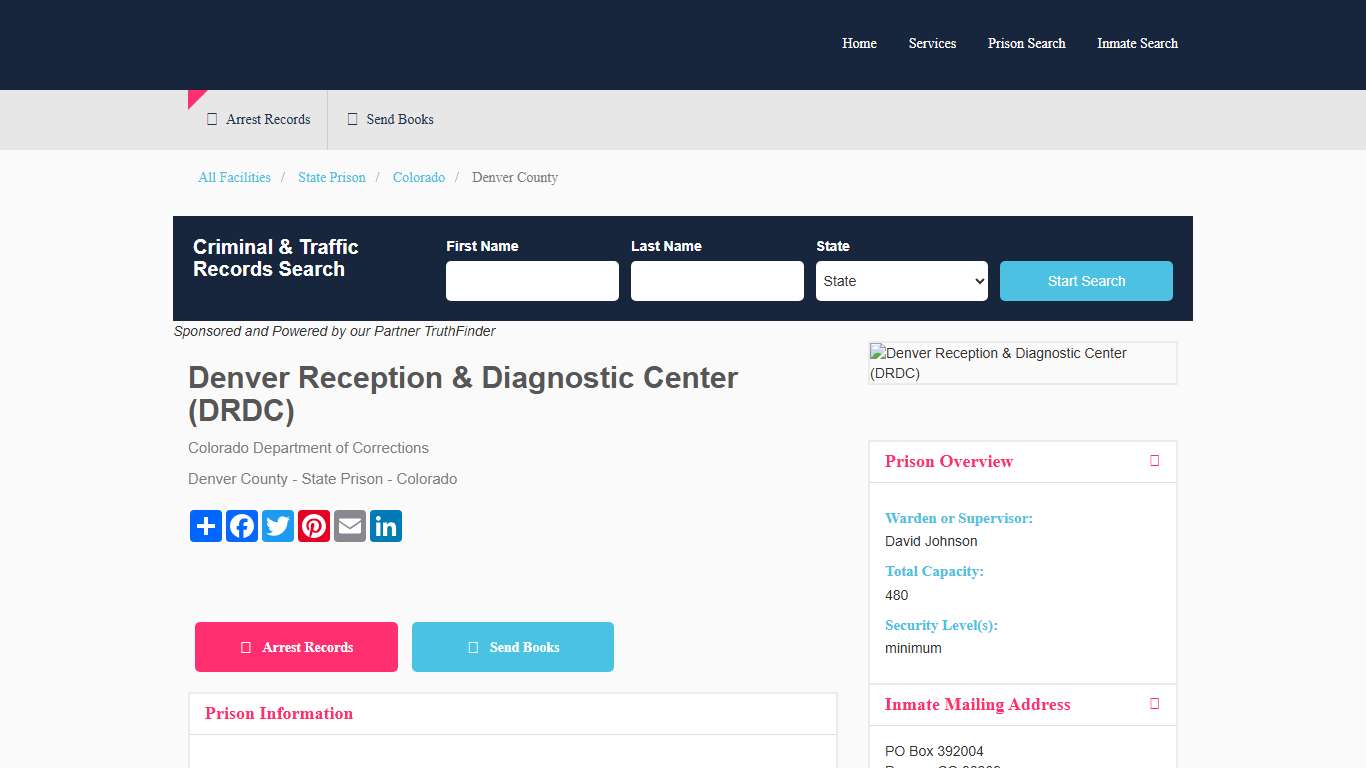Select the Facebook sharing icon

pyautogui.click(x=241, y=526)
